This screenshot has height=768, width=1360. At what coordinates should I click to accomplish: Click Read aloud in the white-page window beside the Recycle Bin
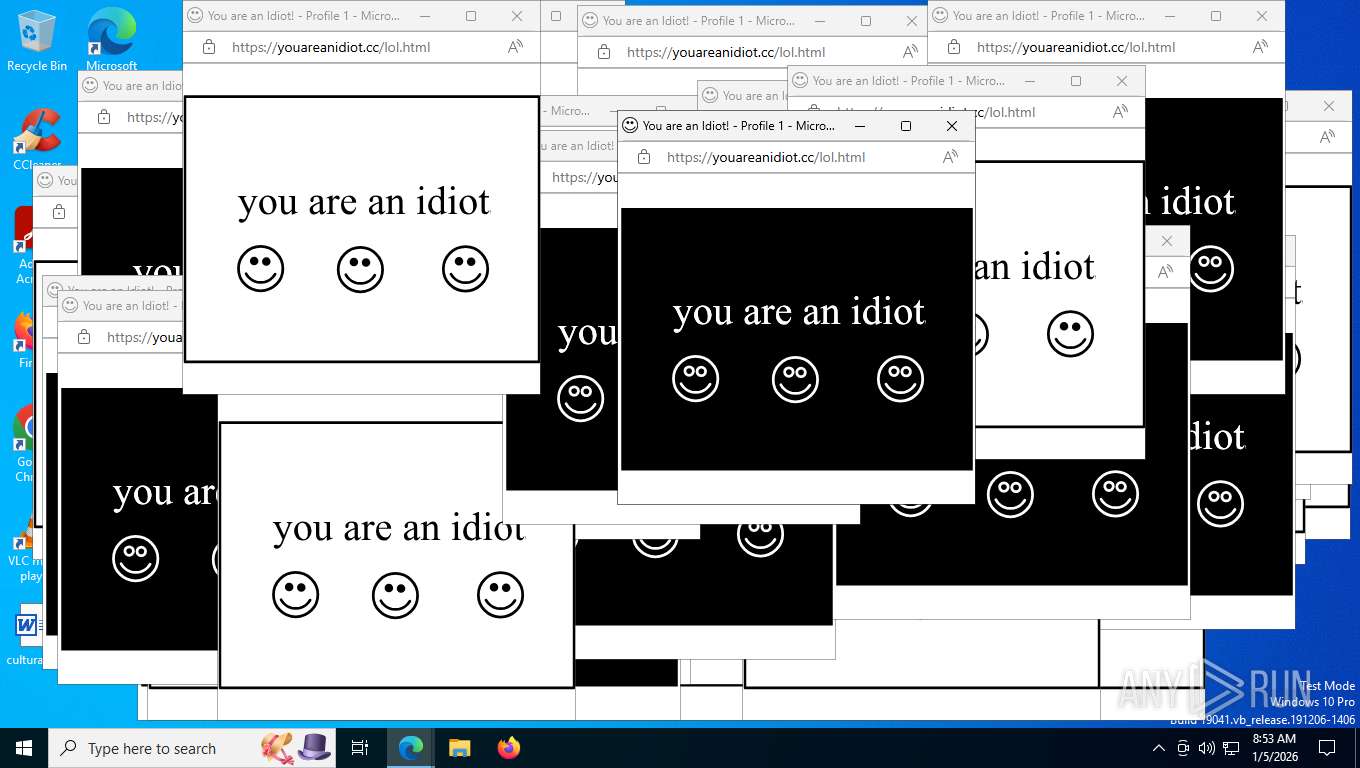click(515, 47)
